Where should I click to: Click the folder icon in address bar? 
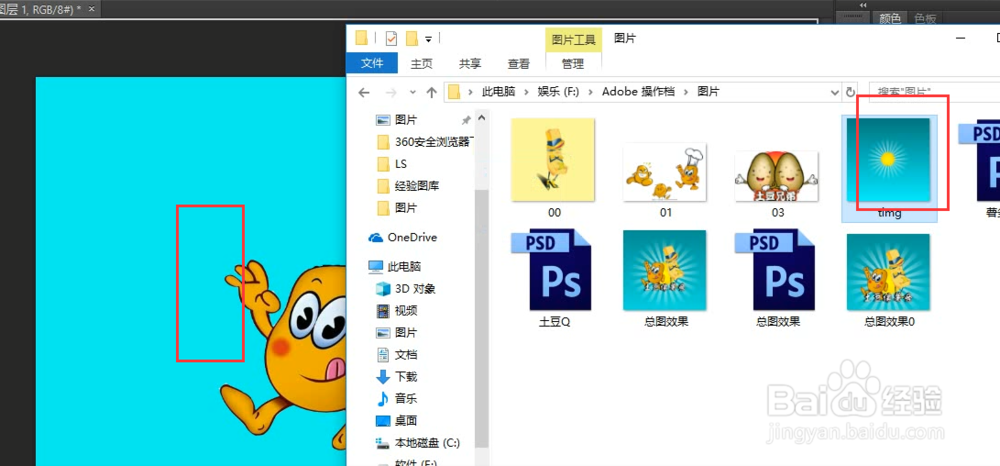tap(454, 92)
